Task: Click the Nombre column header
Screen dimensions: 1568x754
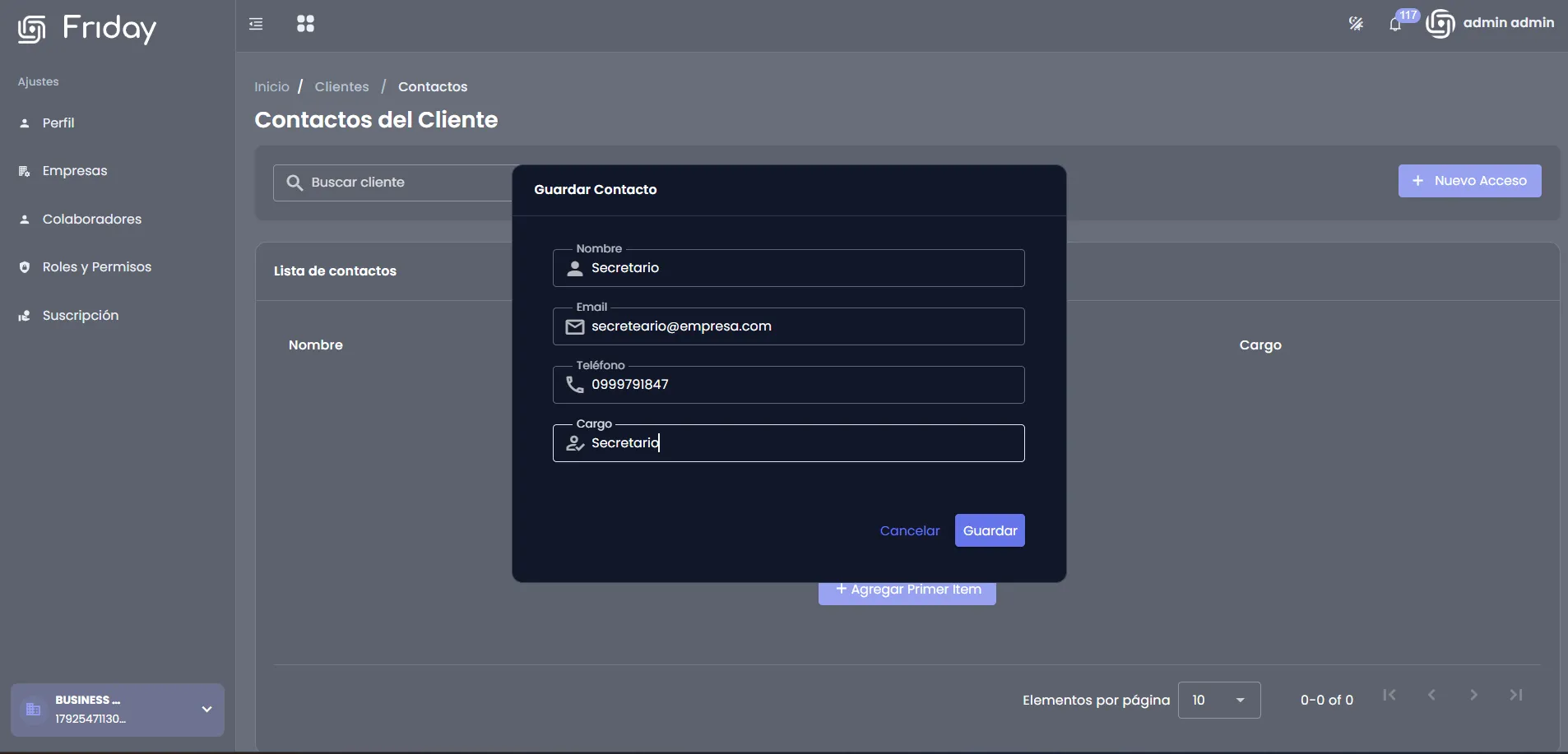Action: [316, 345]
